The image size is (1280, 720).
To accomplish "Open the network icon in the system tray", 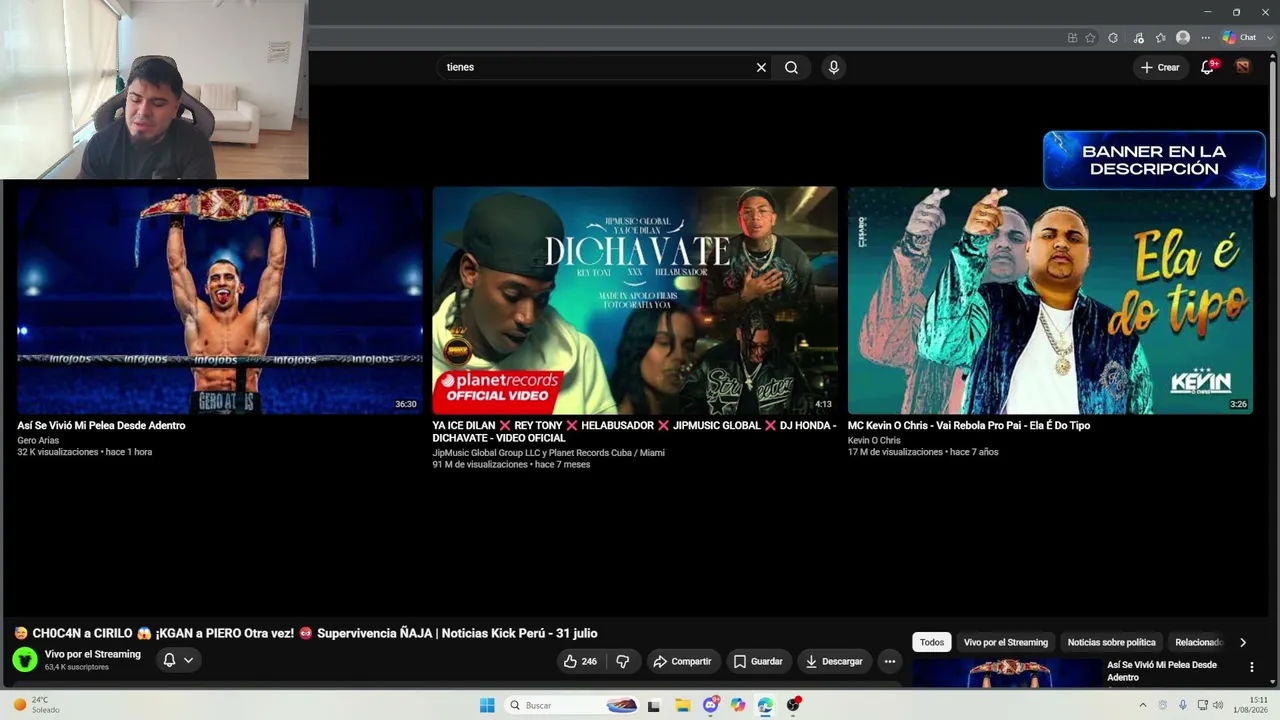I will [x=1202, y=705].
